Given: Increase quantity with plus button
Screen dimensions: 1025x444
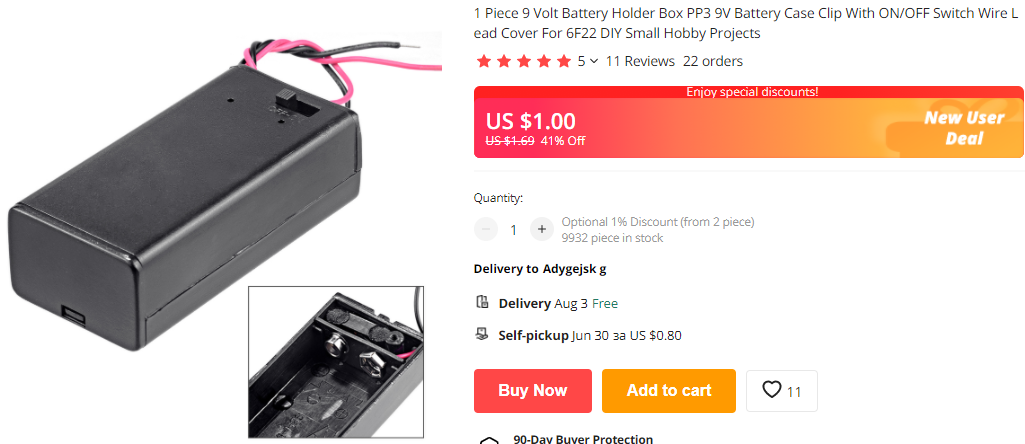Looking at the screenshot, I should [541, 229].
